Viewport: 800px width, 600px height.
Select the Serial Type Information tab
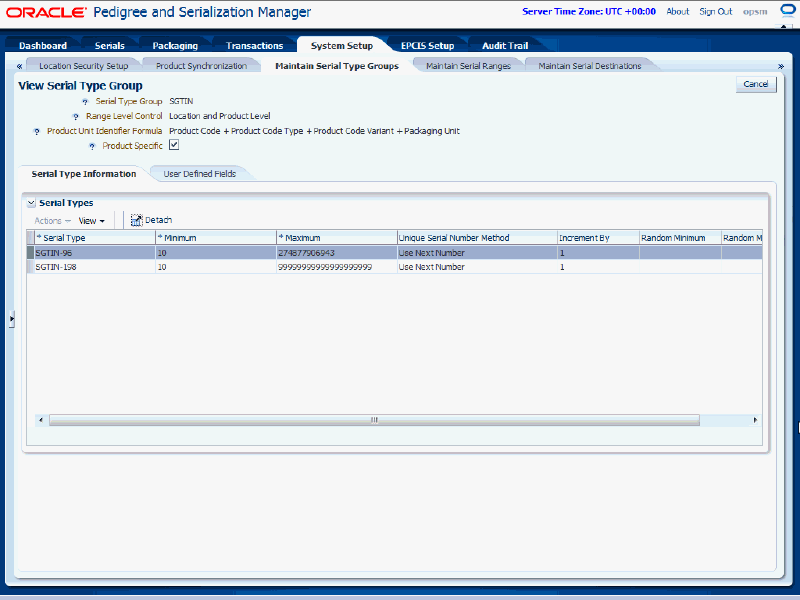point(84,174)
